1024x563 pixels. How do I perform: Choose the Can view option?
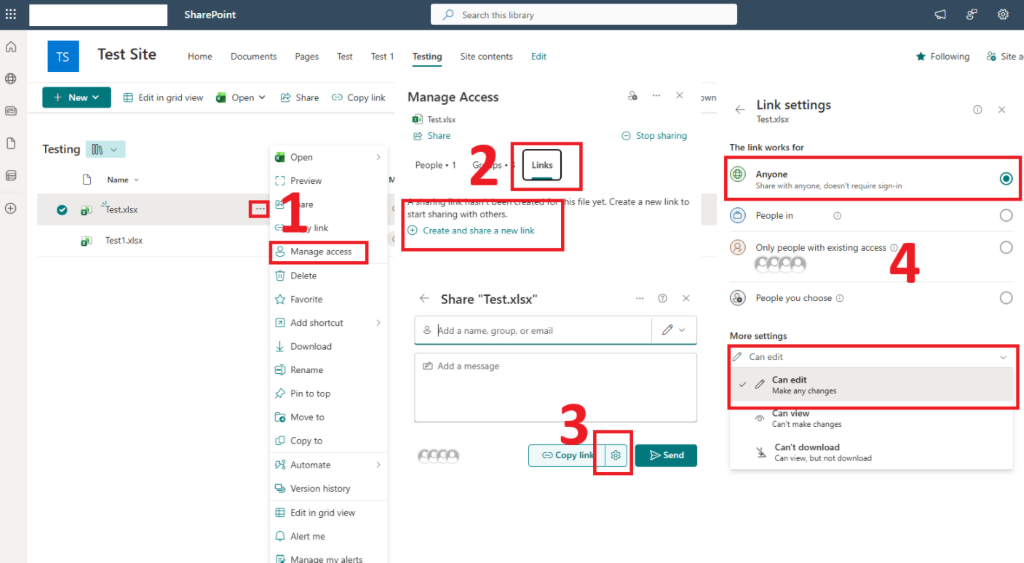tap(871, 419)
